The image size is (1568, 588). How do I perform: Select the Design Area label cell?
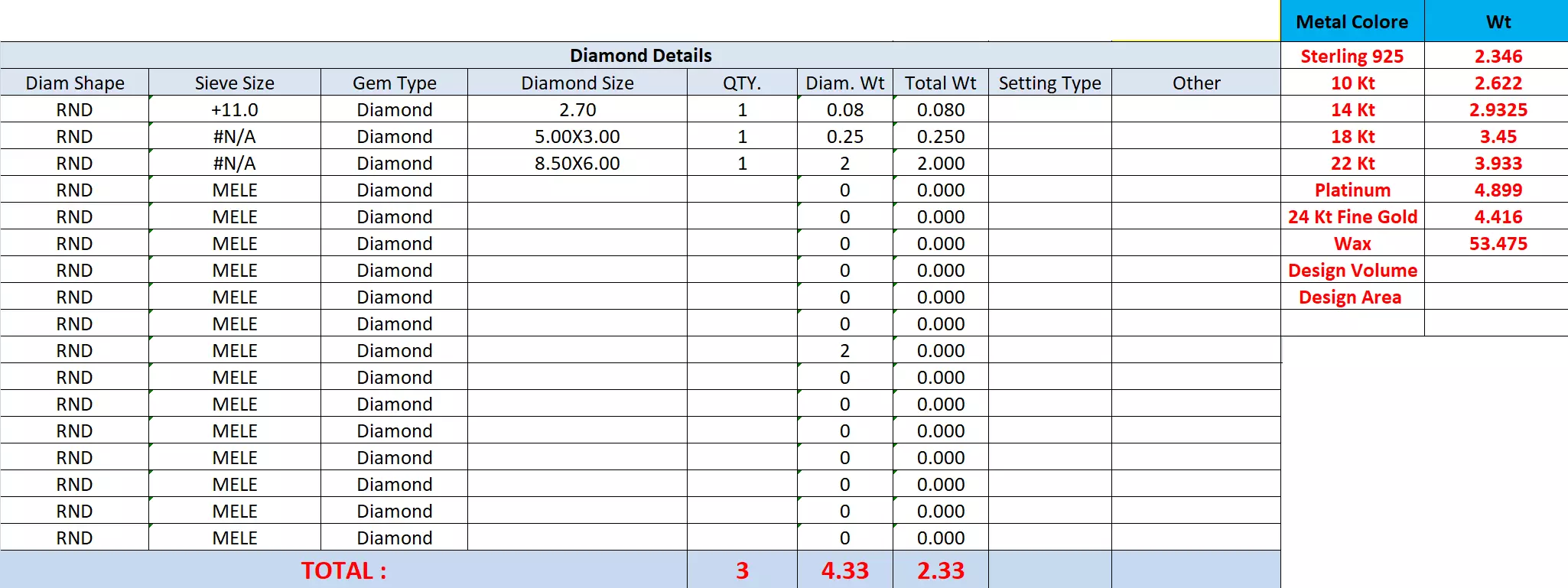pos(1352,297)
